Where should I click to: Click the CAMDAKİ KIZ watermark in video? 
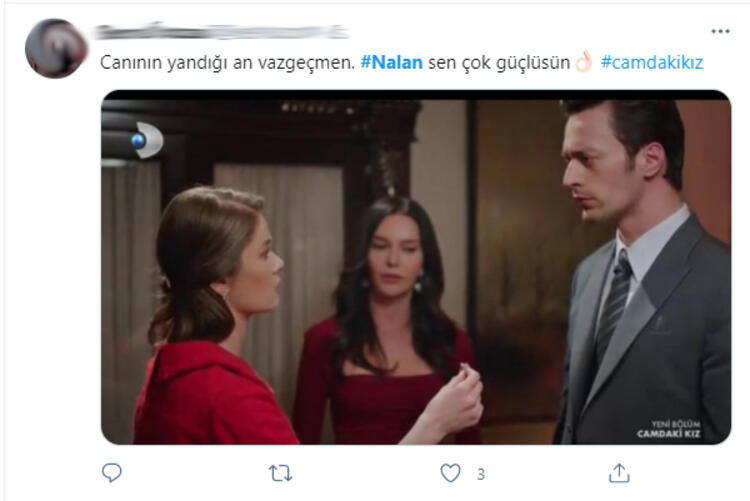(668, 429)
